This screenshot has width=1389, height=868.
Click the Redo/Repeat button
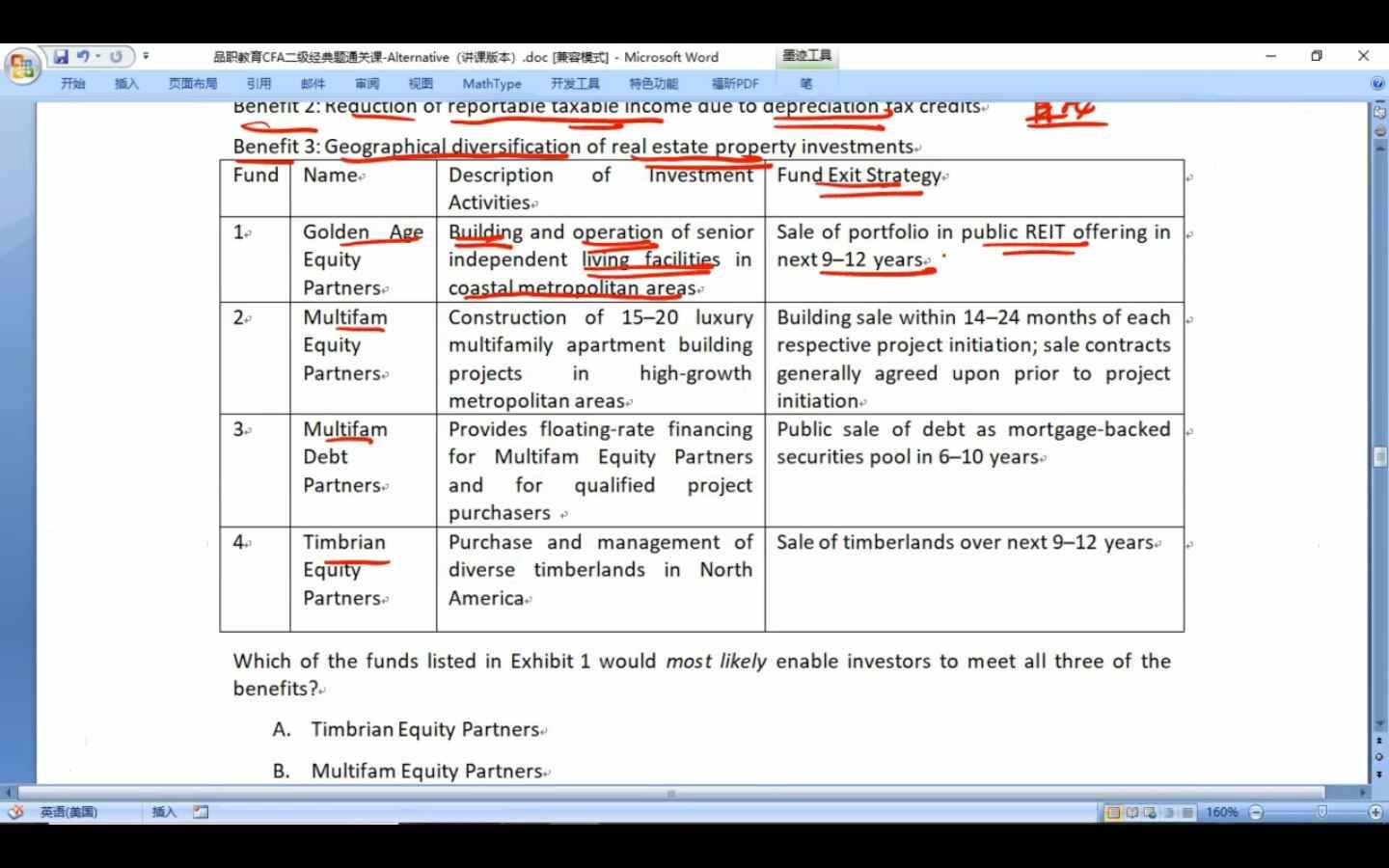(116, 57)
